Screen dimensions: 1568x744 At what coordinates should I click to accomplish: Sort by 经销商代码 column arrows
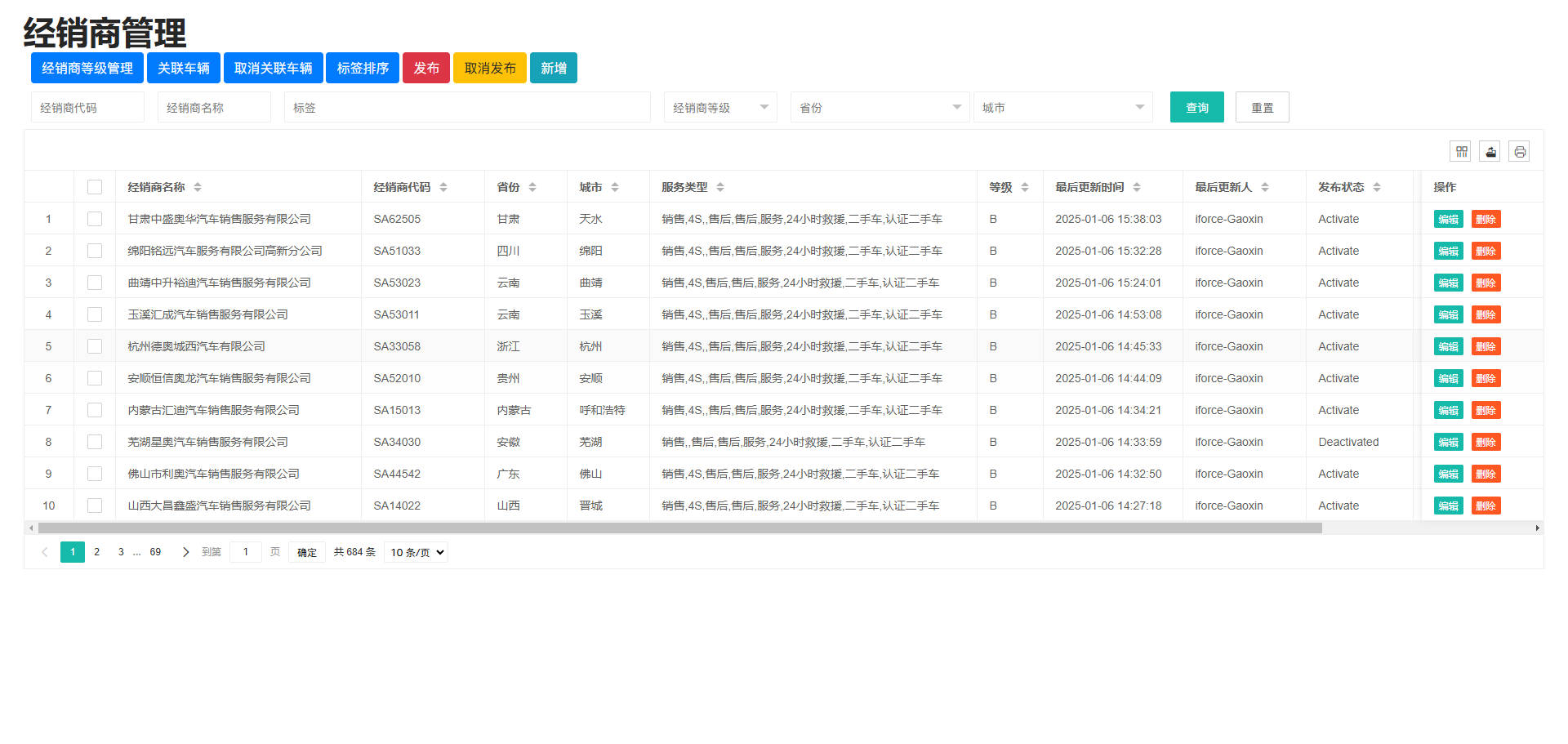443,187
